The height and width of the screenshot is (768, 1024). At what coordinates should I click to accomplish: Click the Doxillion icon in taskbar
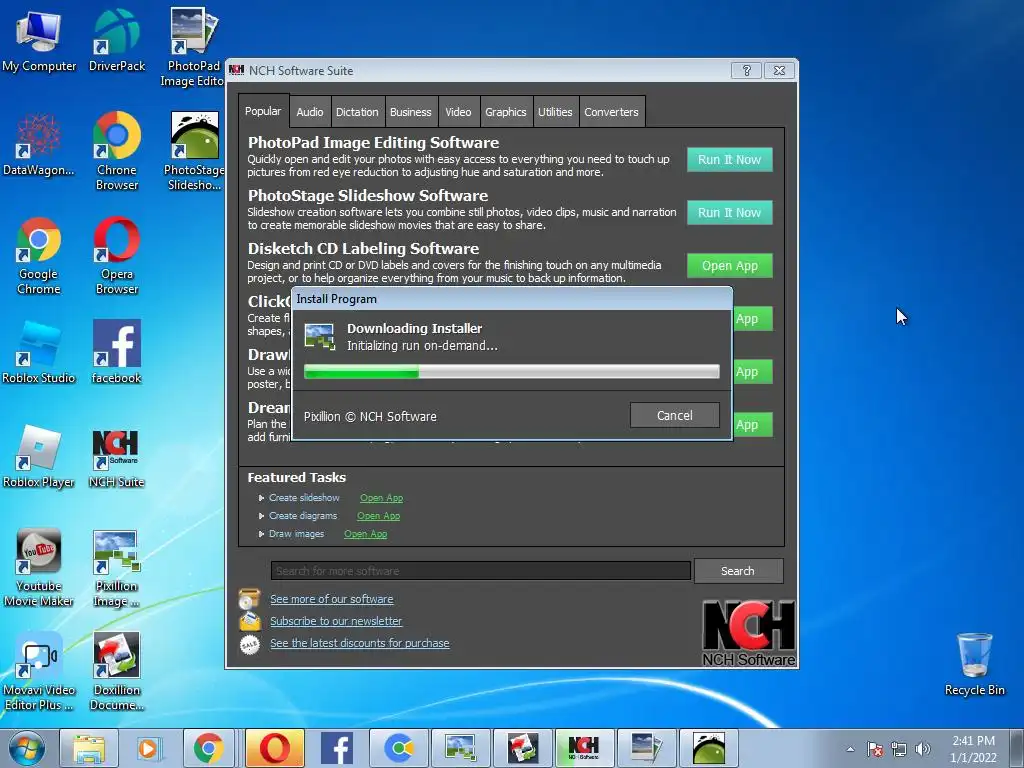(522, 748)
